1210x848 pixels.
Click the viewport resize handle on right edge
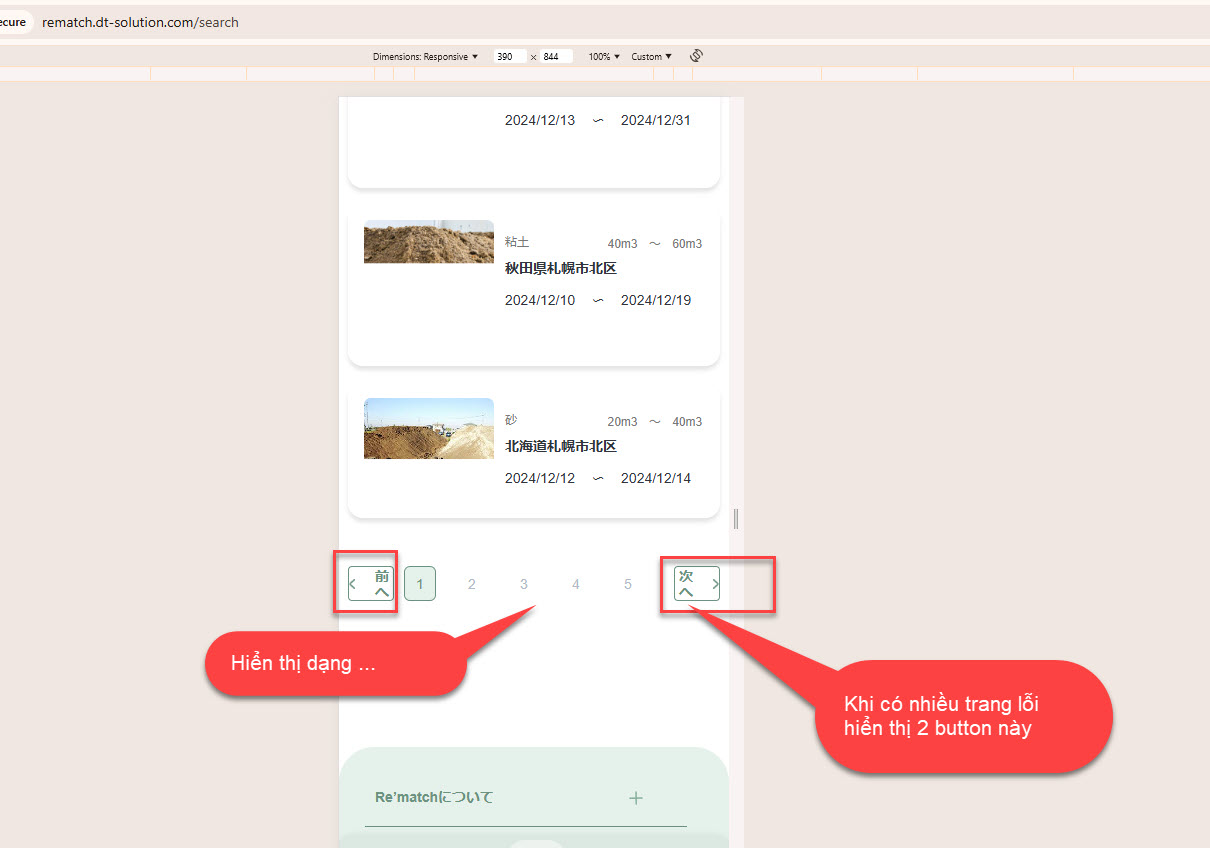coord(736,518)
